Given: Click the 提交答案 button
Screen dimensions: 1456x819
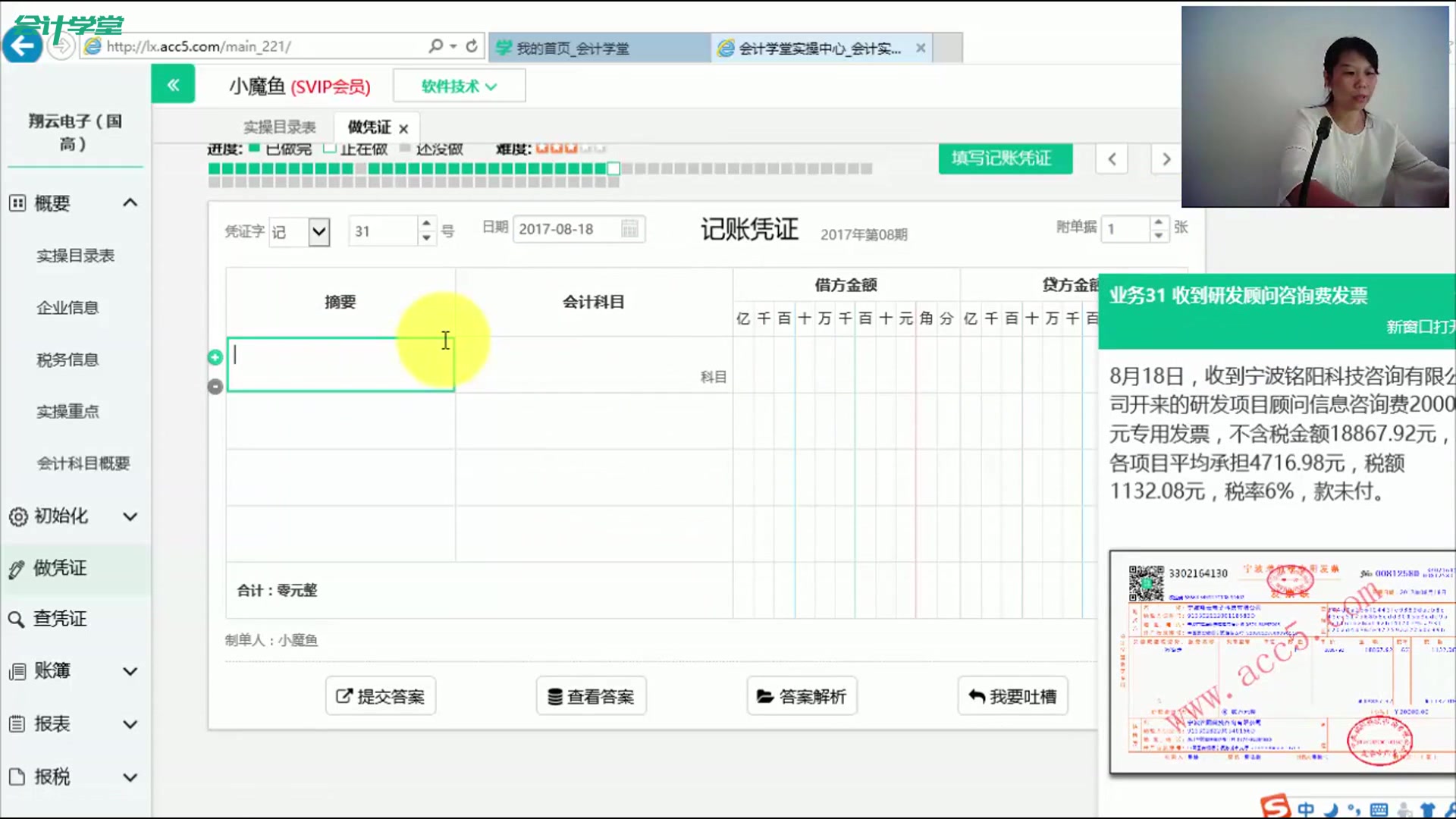Looking at the screenshot, I should click(x=380, y=695).
